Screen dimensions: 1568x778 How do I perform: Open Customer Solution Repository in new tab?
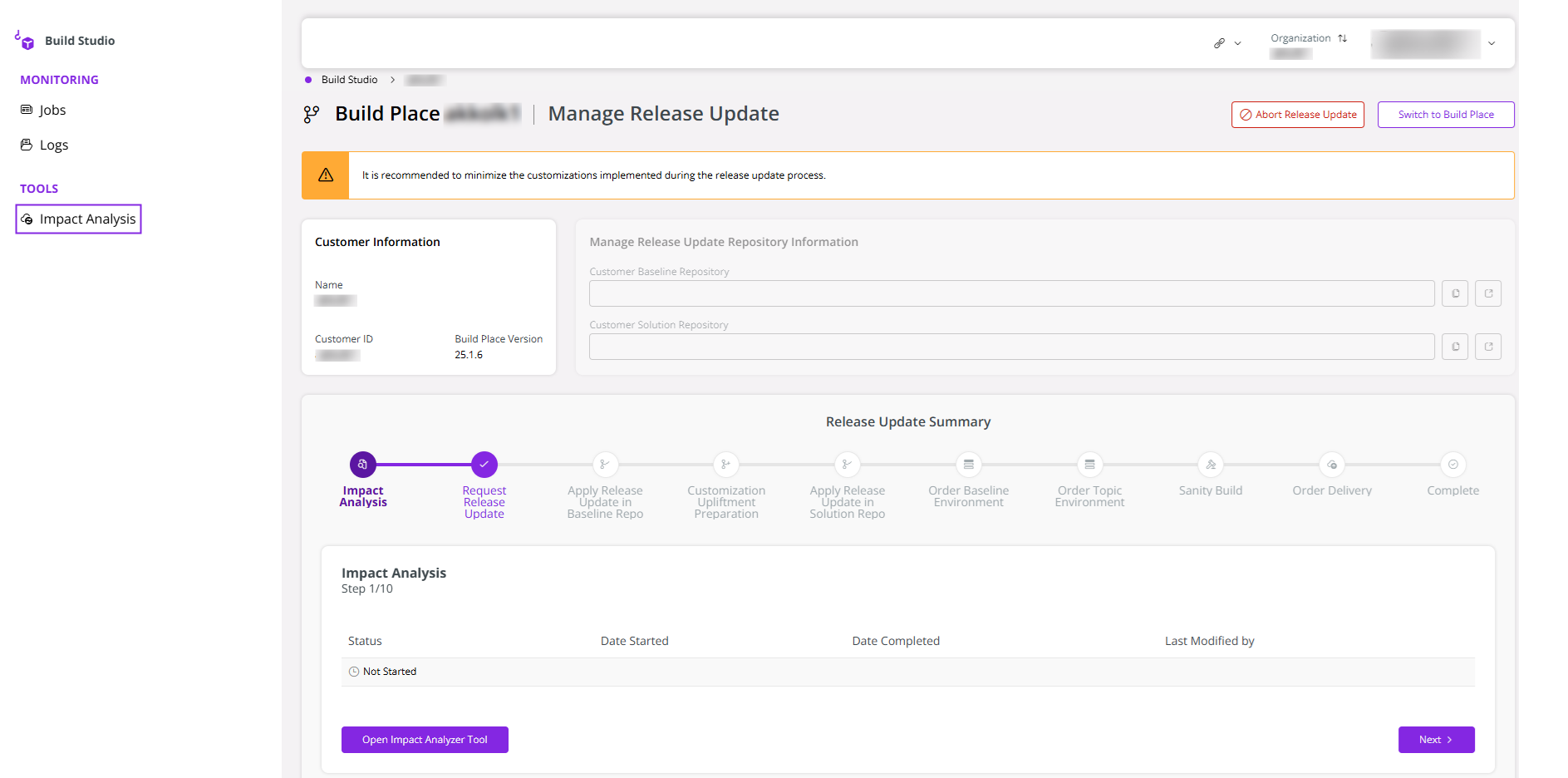(1488, 346)
